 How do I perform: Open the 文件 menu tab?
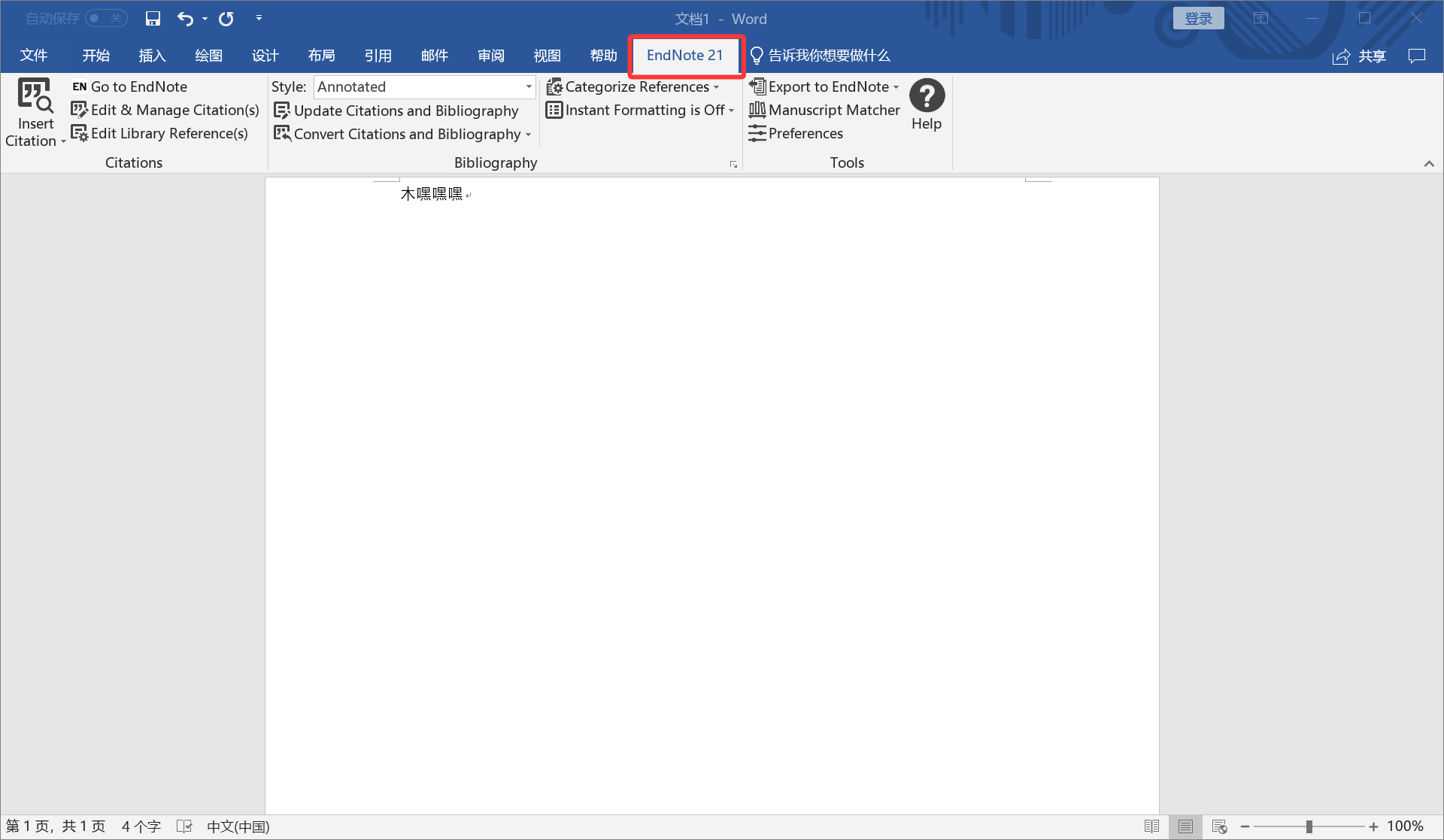click(34, 55)
